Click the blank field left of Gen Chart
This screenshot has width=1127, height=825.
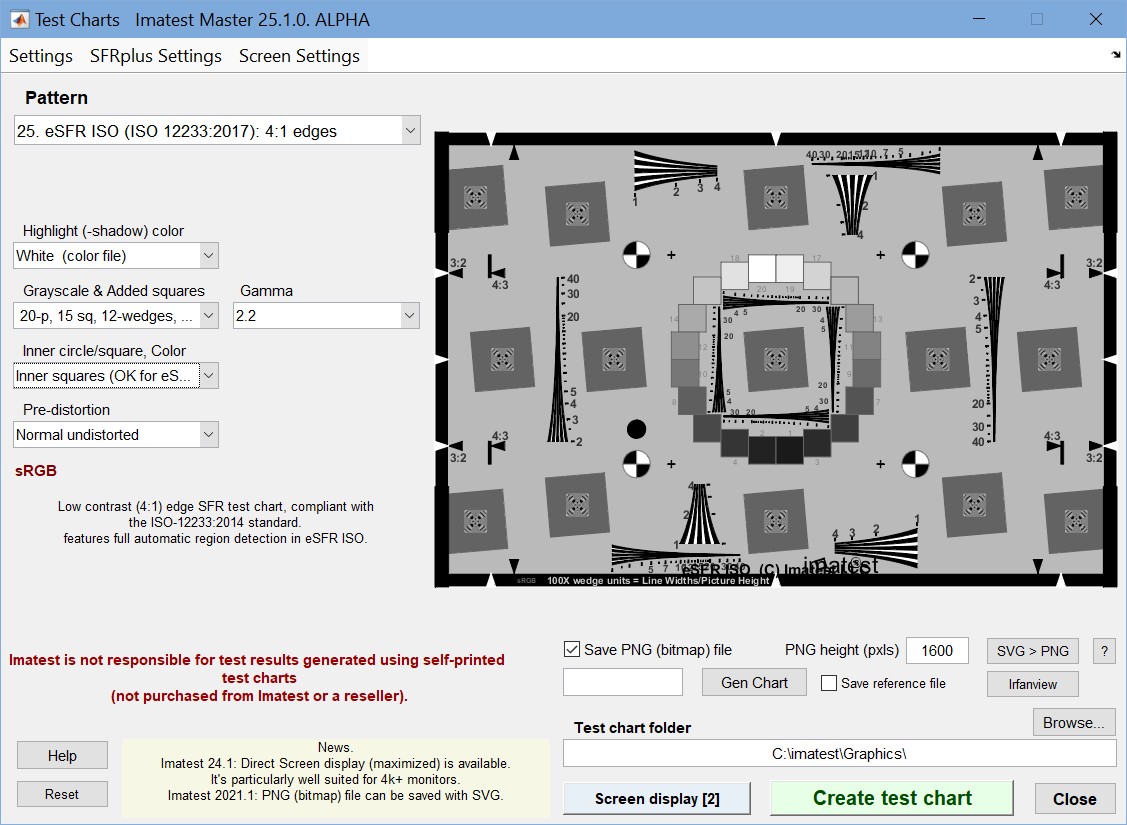tap(622, 682)
